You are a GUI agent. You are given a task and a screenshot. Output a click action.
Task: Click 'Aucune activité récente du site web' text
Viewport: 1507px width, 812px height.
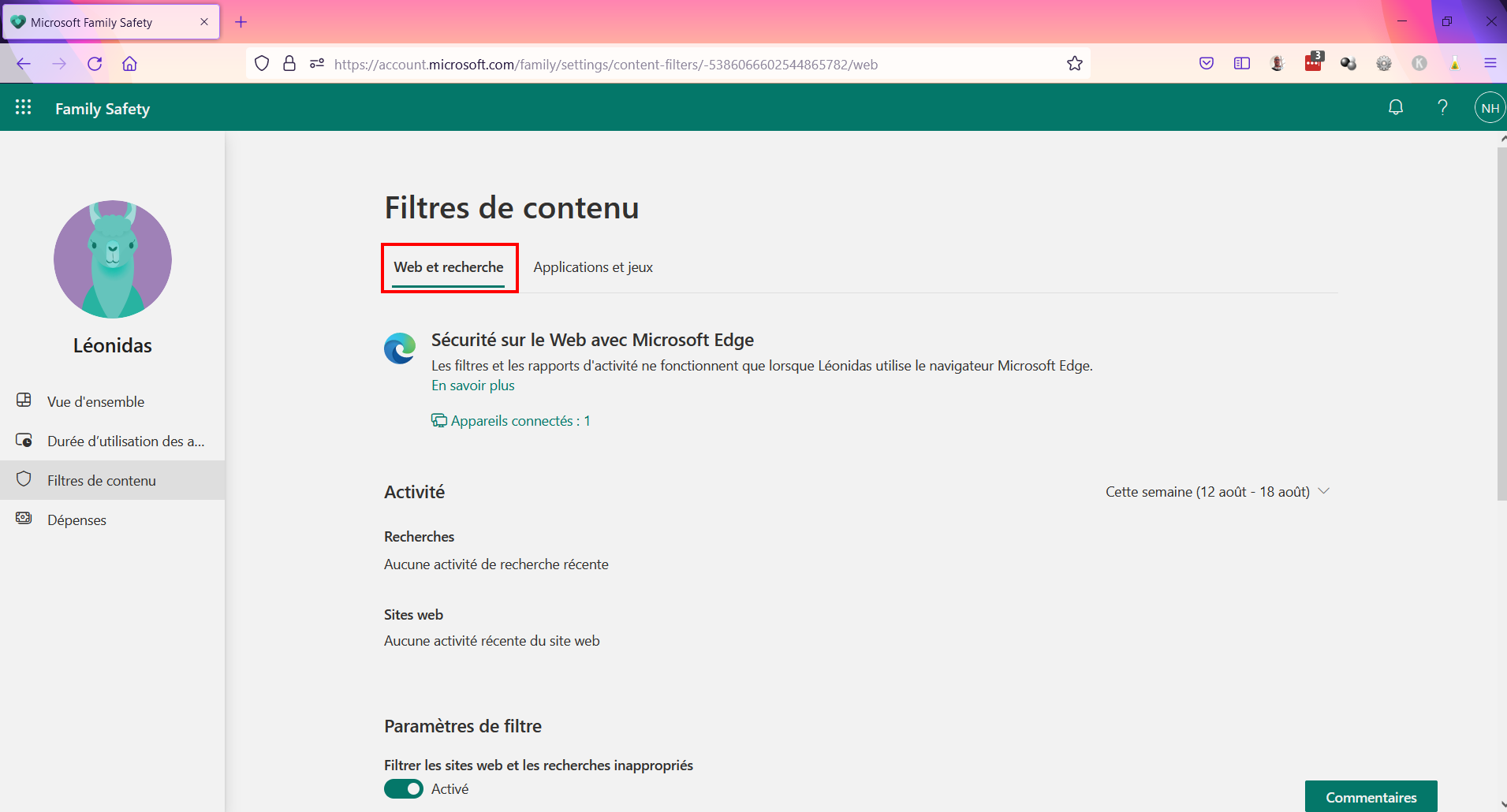(492, 641)
